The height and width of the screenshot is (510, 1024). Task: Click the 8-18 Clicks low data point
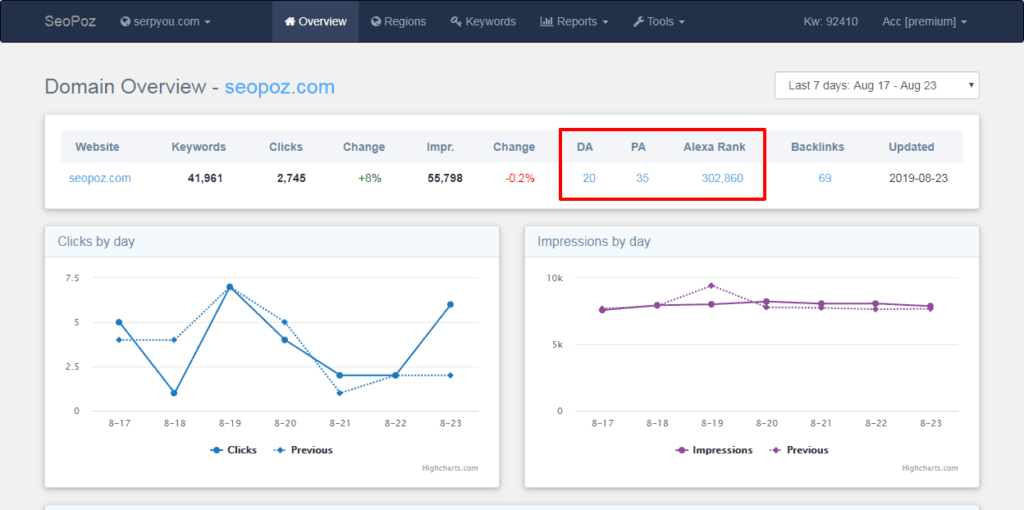click(174, 393)
